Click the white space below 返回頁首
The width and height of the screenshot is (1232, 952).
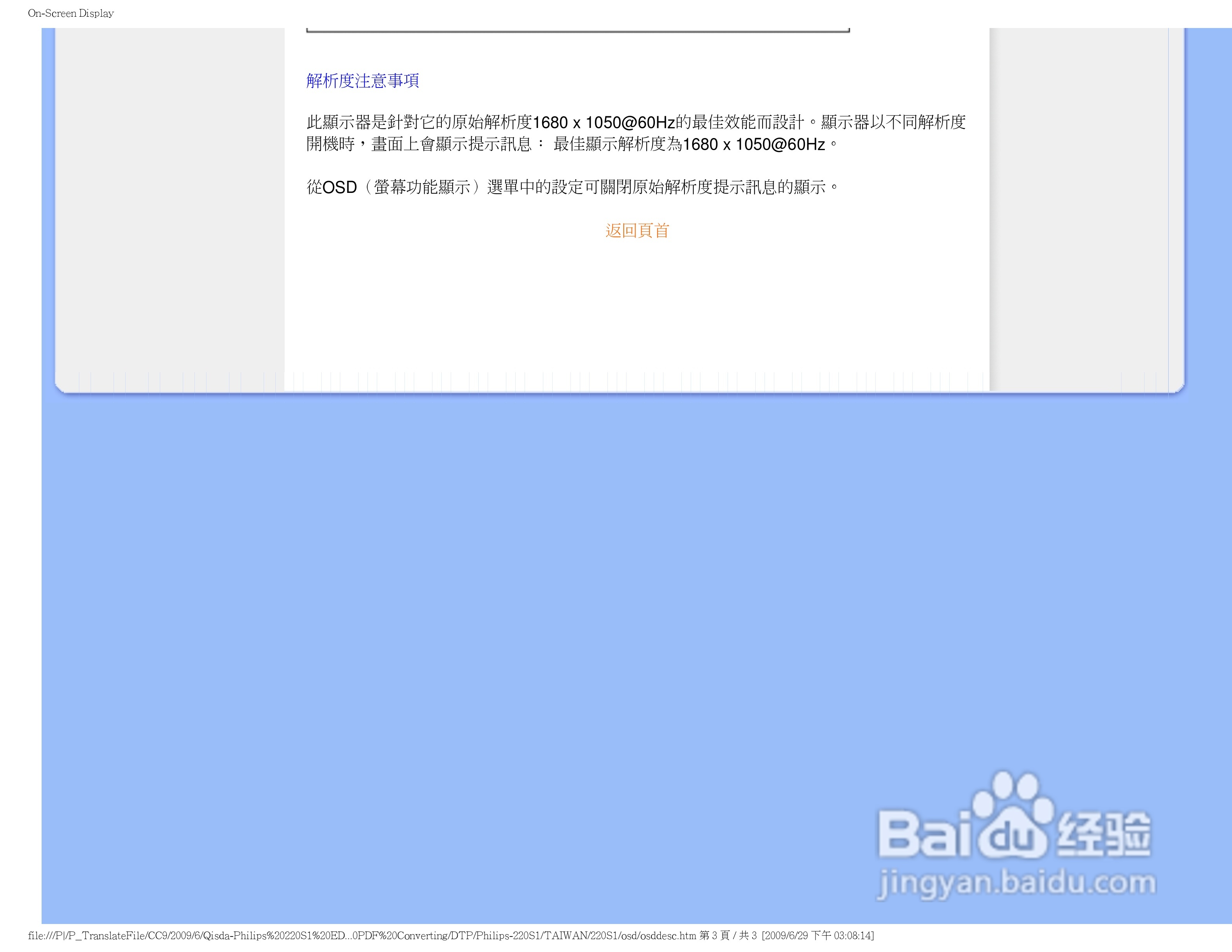(637, 304)
